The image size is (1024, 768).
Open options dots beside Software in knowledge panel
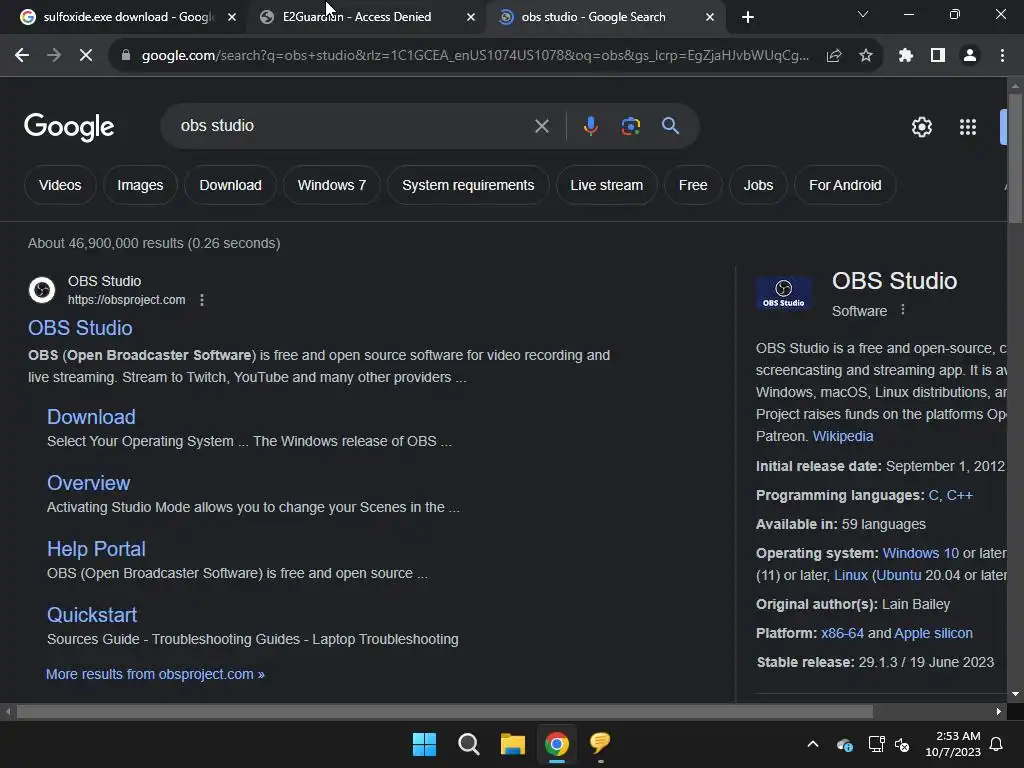pyautogui.click(x=903, y=310)
